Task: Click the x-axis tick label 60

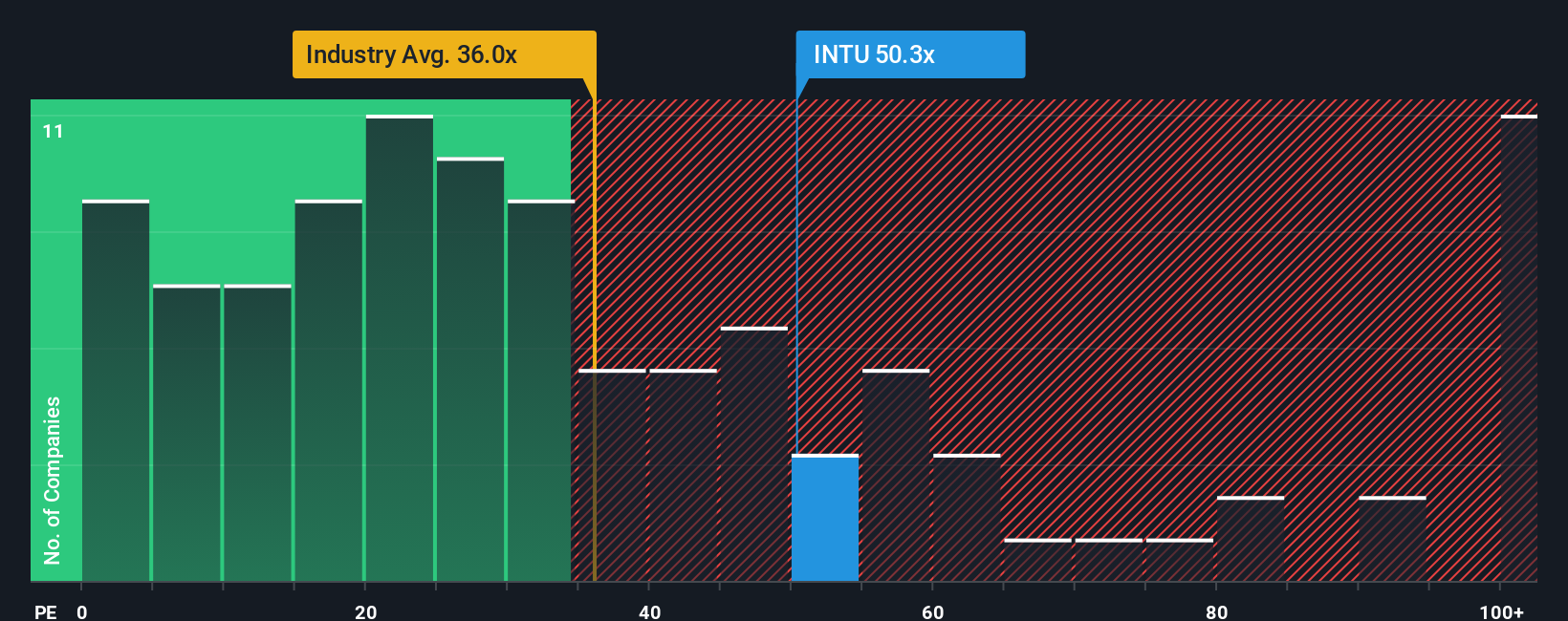Action: coord(933,611)
